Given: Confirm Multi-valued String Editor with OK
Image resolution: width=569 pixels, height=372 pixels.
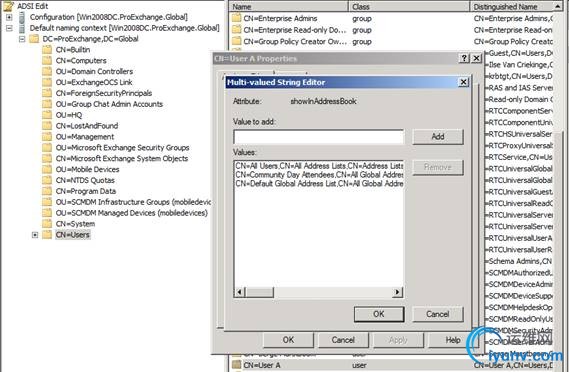Looking at the screenshot, I should [x=379, y=314].
